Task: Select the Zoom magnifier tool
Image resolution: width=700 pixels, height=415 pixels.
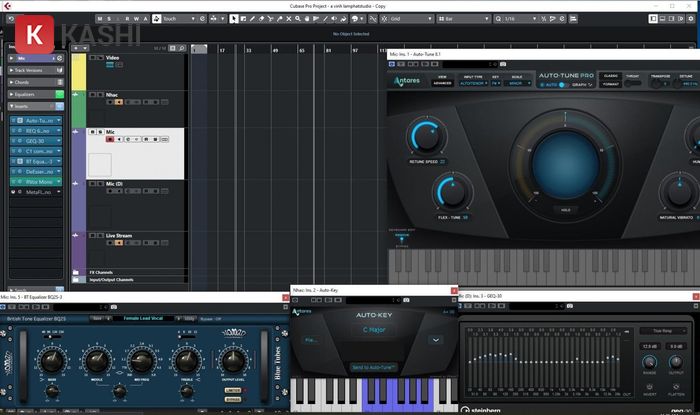Action: (298, 19)
